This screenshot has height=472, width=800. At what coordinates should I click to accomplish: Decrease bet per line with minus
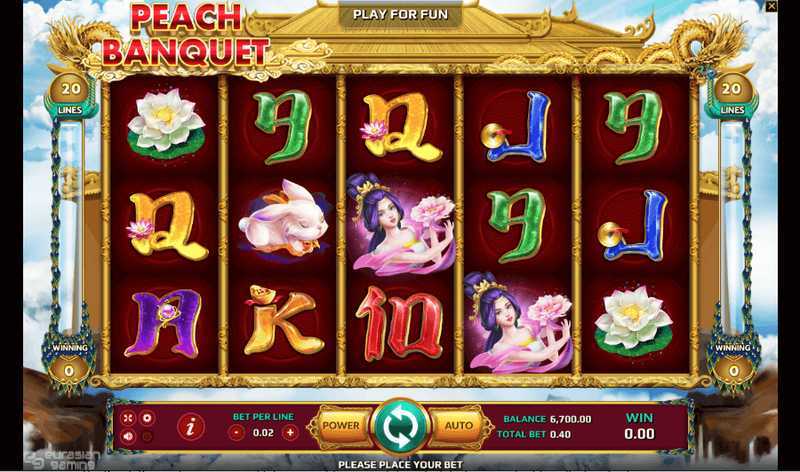(x=236, y=433)
